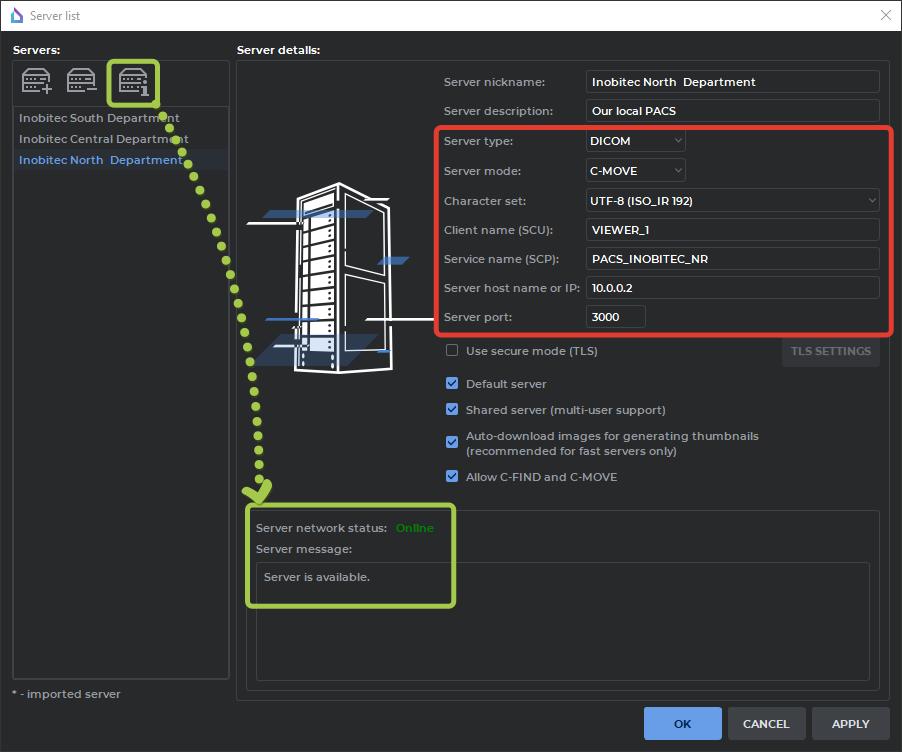Click the server info status icon

pyautogui.click(x=133, y=82)
